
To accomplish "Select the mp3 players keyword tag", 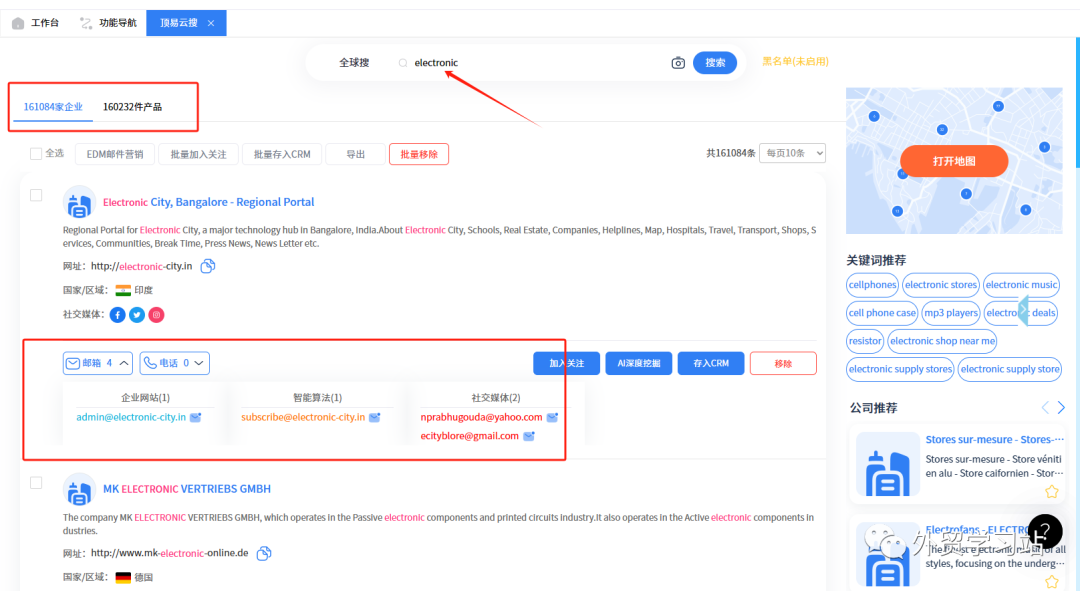I will coord(951,313).
